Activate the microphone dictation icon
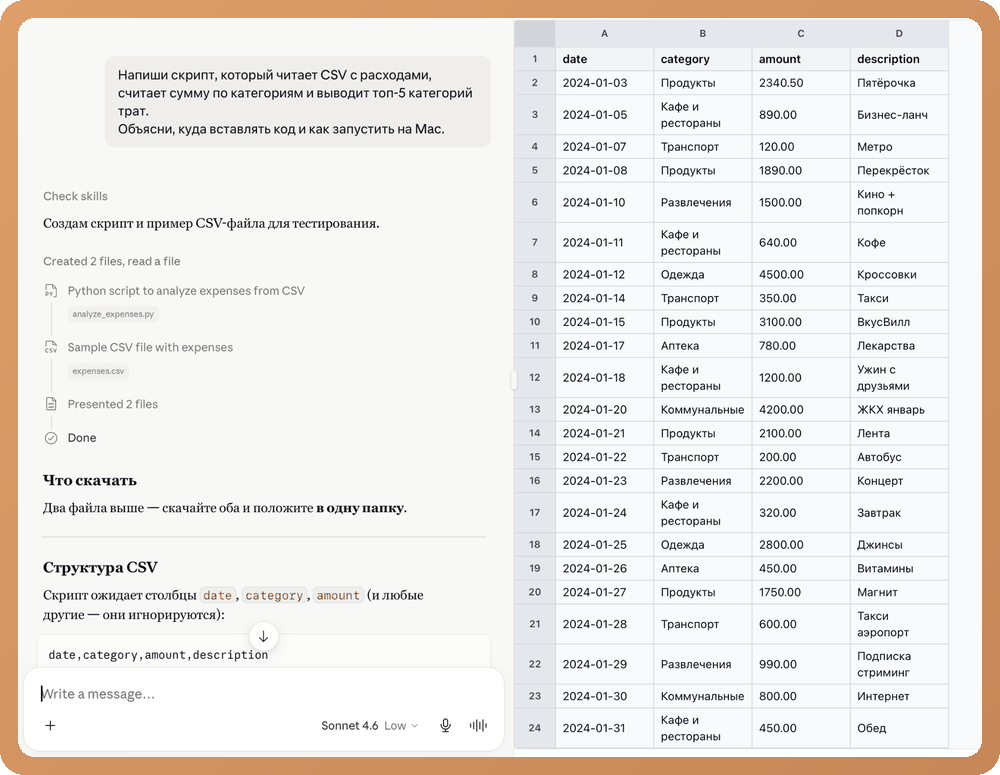This screenshot has width=1000, height=775. point(446,725)
